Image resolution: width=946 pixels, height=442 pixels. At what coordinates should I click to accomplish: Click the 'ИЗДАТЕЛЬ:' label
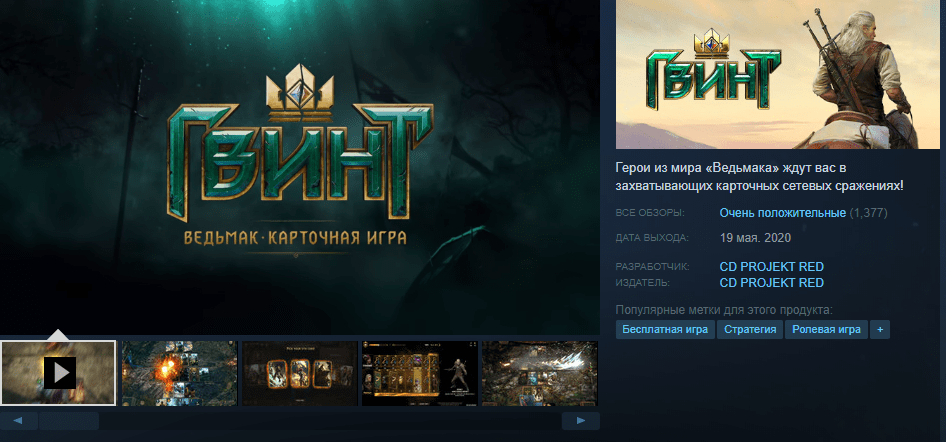[x=643, y=282]
